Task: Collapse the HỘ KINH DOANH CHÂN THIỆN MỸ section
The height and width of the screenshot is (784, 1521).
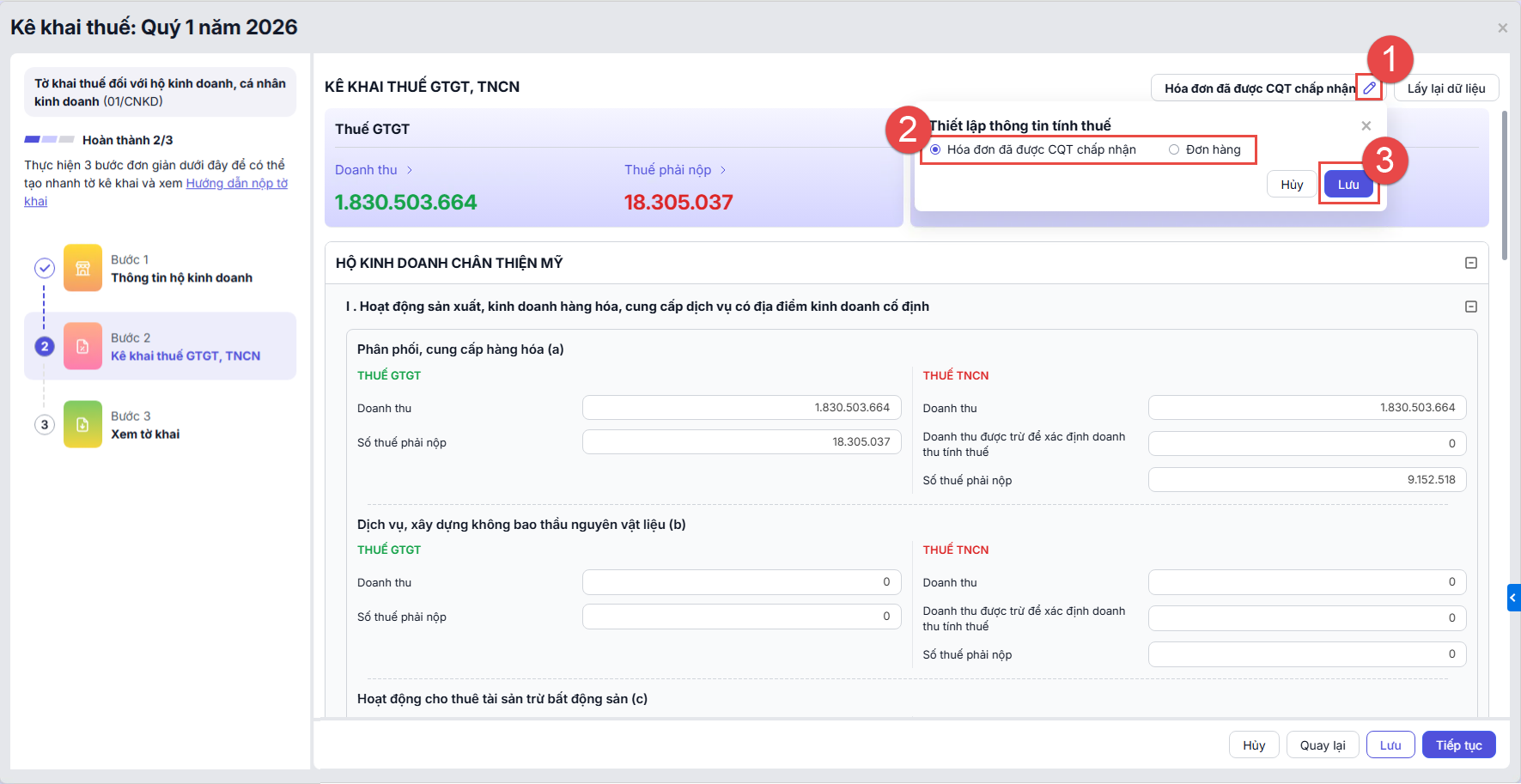Action: [x=1470, y=263]
